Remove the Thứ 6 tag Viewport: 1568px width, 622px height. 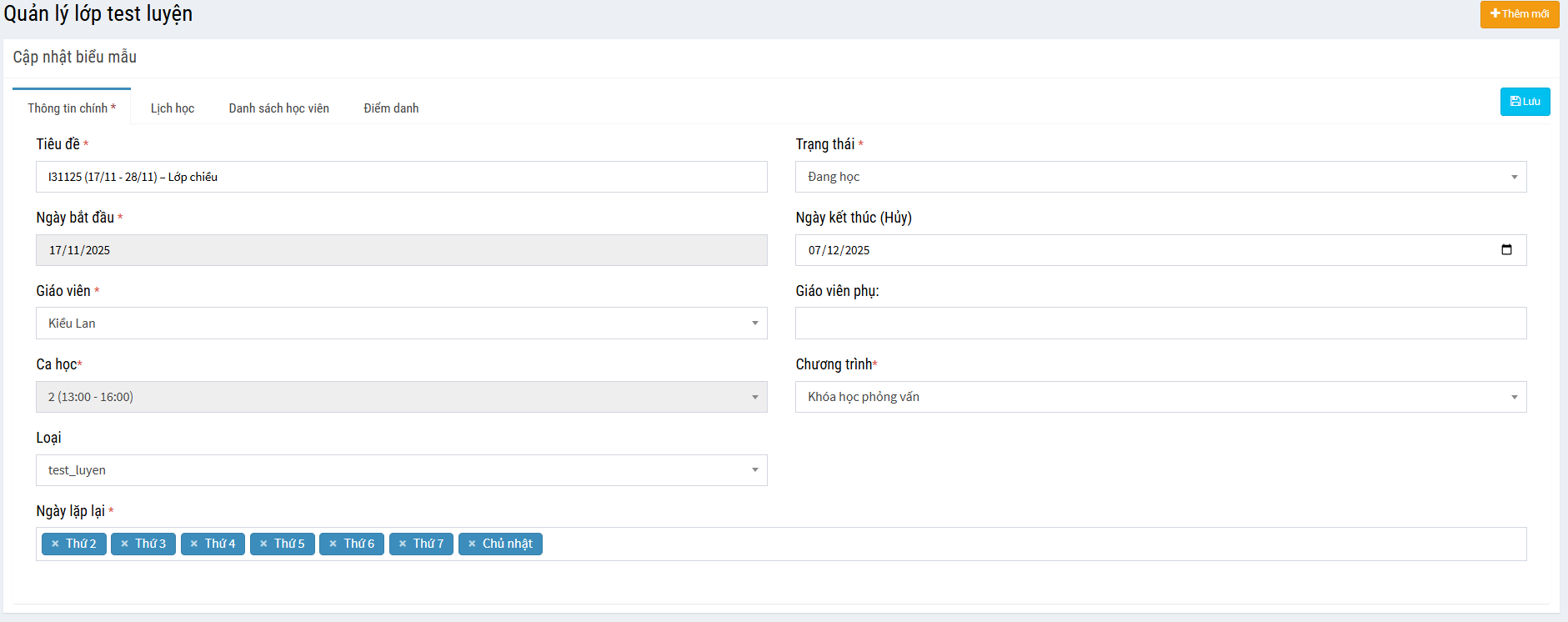coord(333,544)
